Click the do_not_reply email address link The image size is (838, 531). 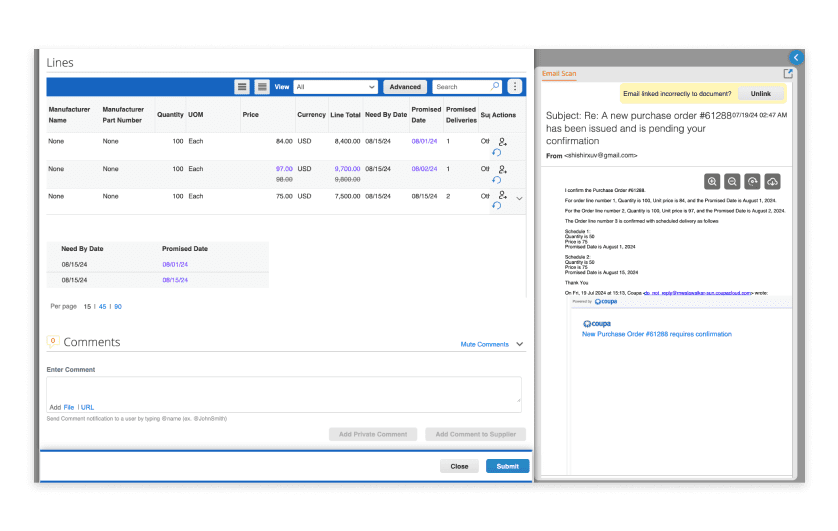point(698,293)
